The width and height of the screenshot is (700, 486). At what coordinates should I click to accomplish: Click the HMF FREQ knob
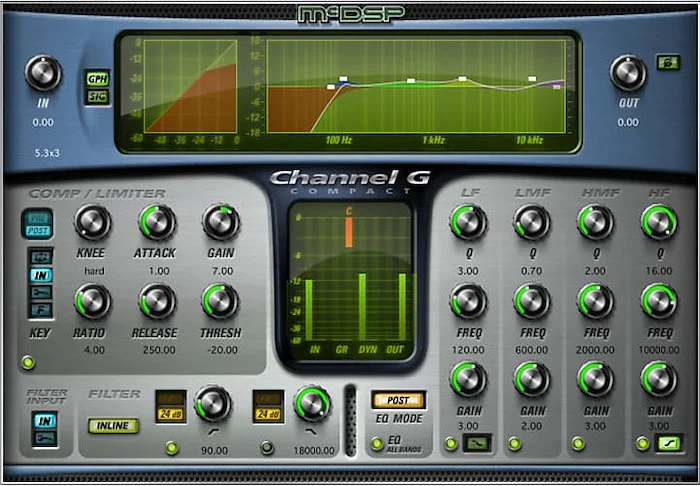(x=596, y=302)
